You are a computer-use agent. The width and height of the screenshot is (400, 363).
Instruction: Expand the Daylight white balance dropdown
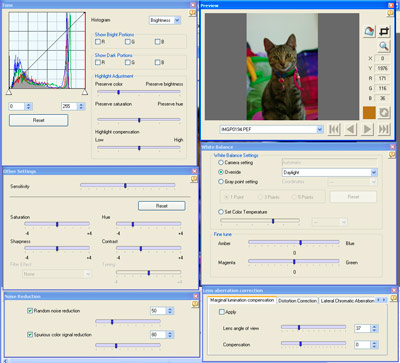point(330,172)
